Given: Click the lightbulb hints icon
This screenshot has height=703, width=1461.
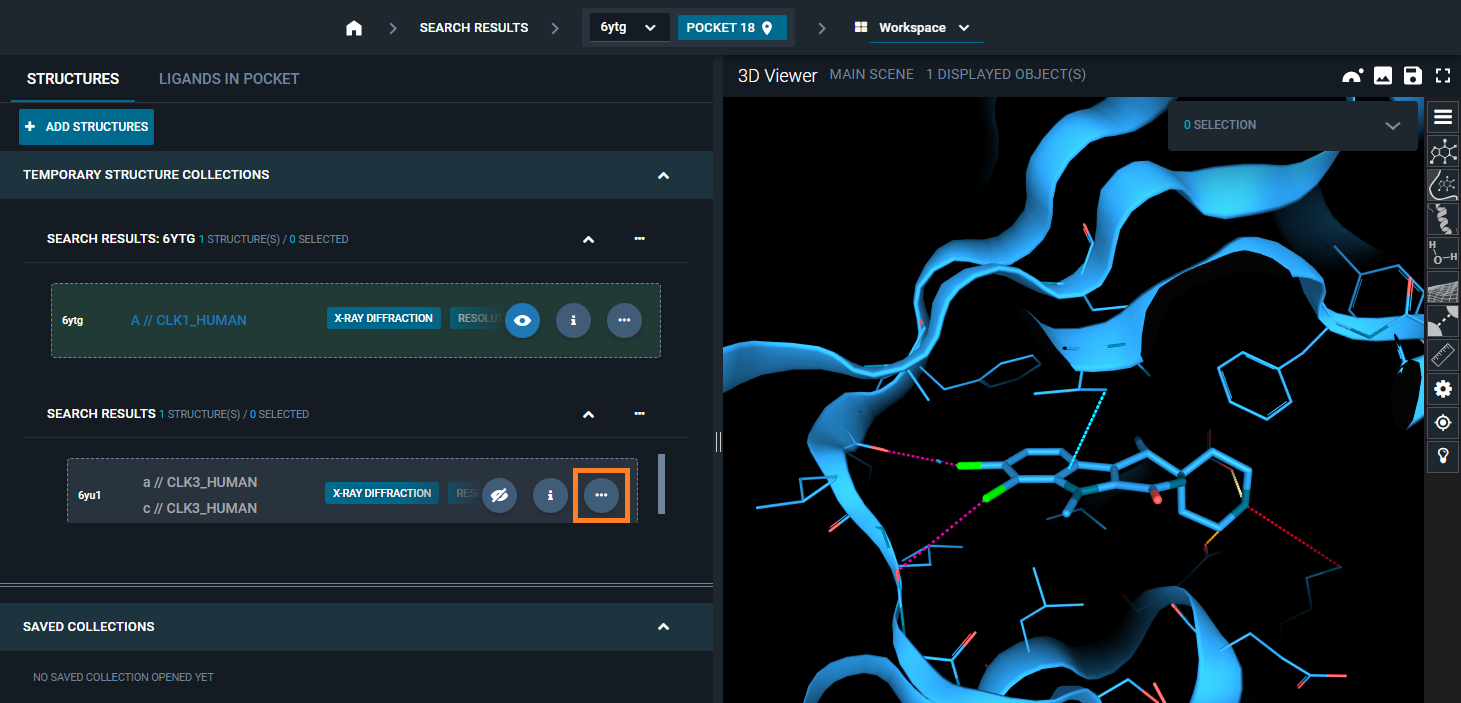Looking at the screenshot, I should click(1443, 457).
